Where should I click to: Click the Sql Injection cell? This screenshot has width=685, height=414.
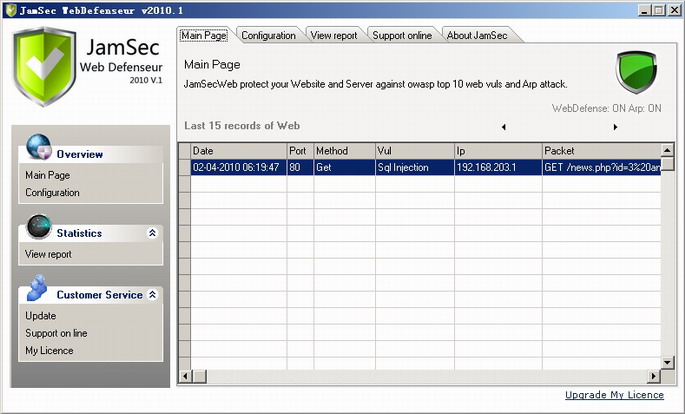click(x=415, y=167)
